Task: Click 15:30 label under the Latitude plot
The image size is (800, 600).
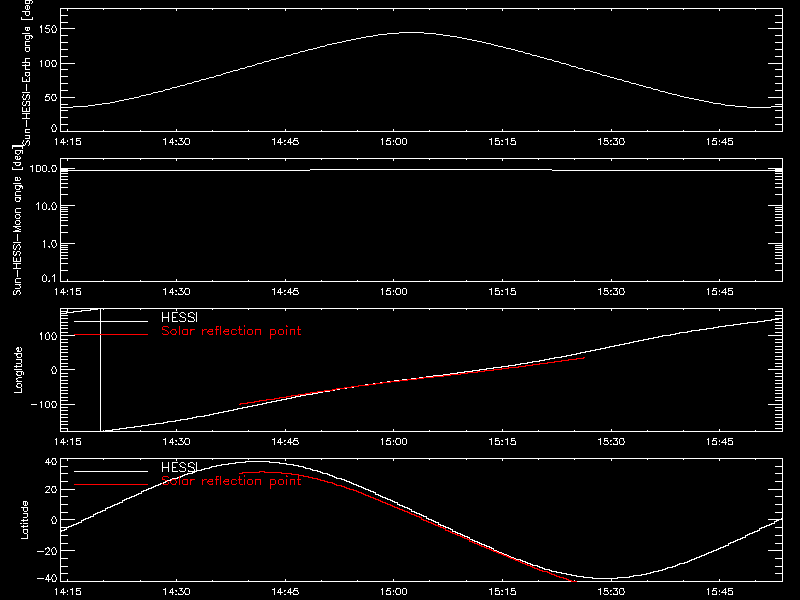Action: point(611,592)
